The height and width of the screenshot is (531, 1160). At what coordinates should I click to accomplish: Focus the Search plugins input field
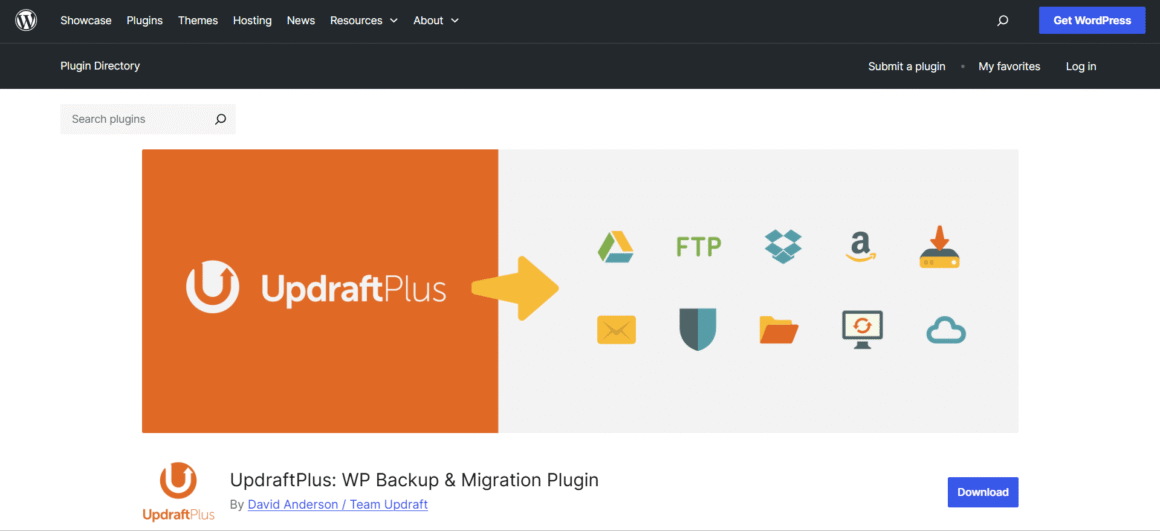[148, 119]
